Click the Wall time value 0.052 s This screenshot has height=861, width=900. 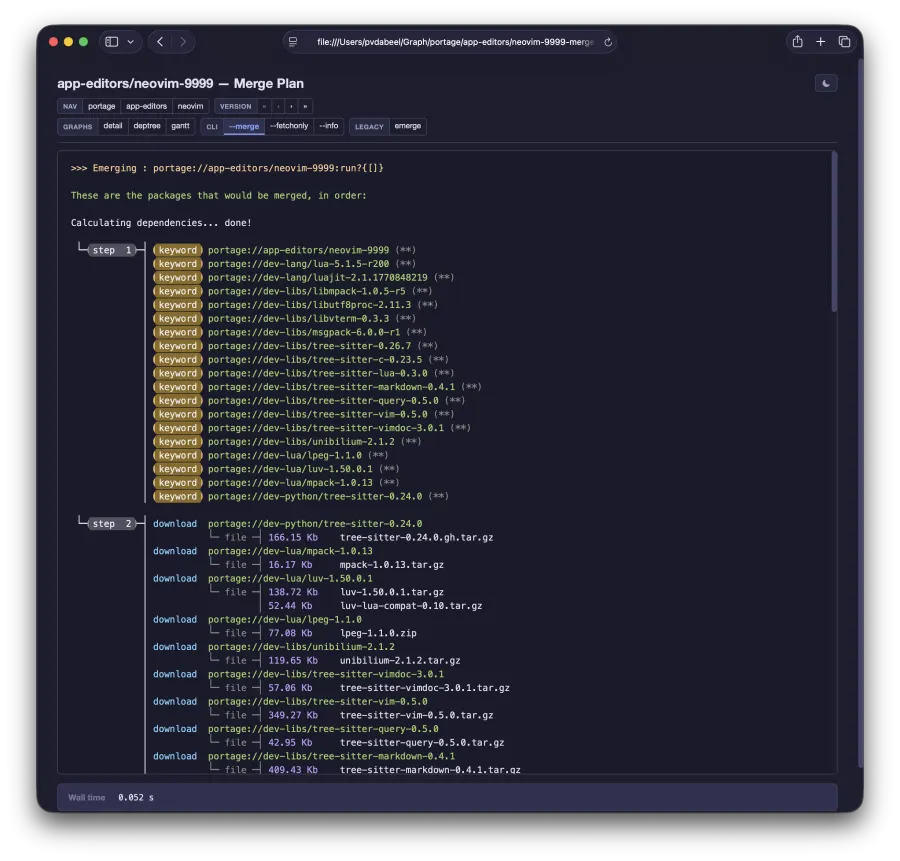click(136, 798)
